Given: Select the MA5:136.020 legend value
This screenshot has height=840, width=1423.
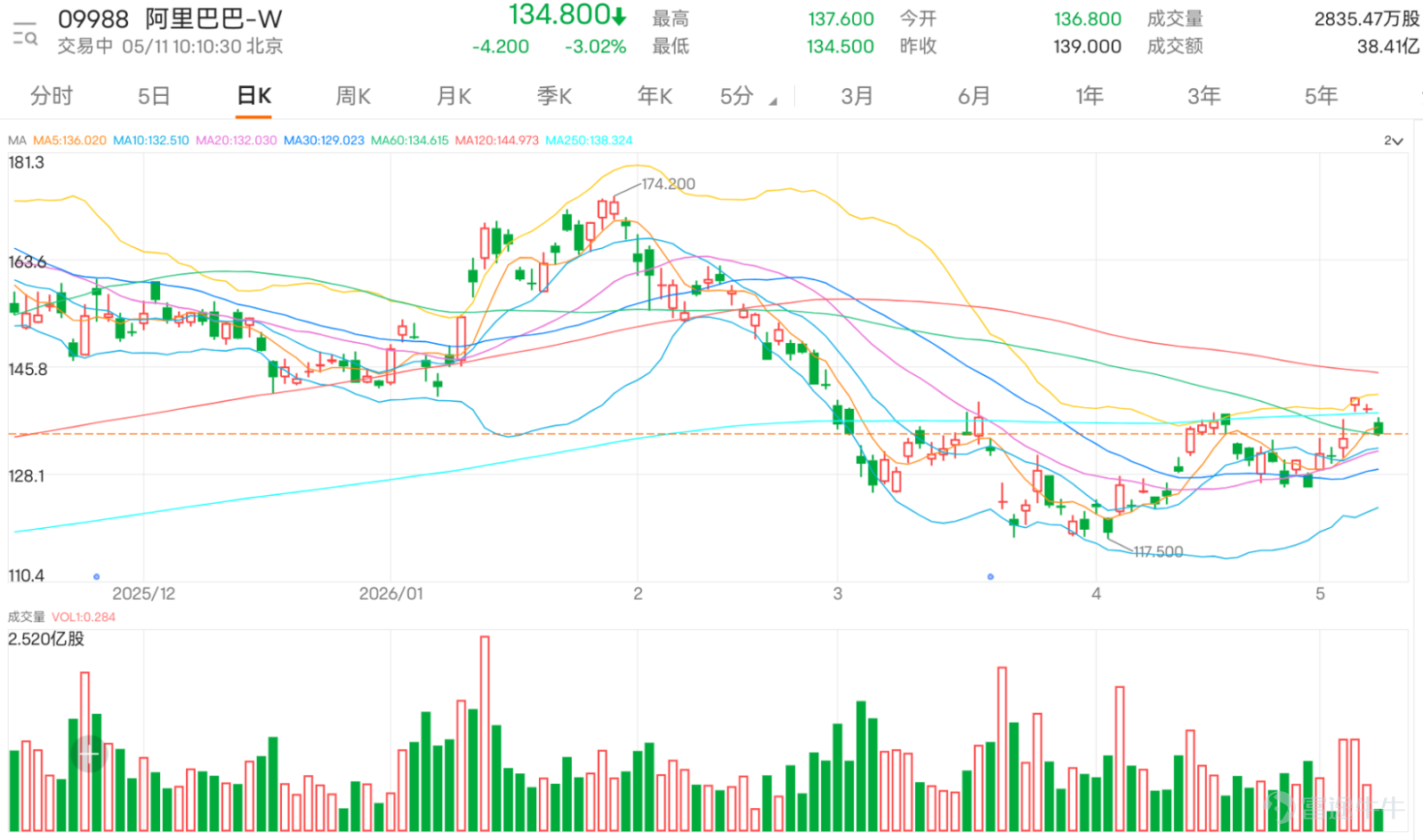Looking at the screenshot, I should [x=69, y=140].
